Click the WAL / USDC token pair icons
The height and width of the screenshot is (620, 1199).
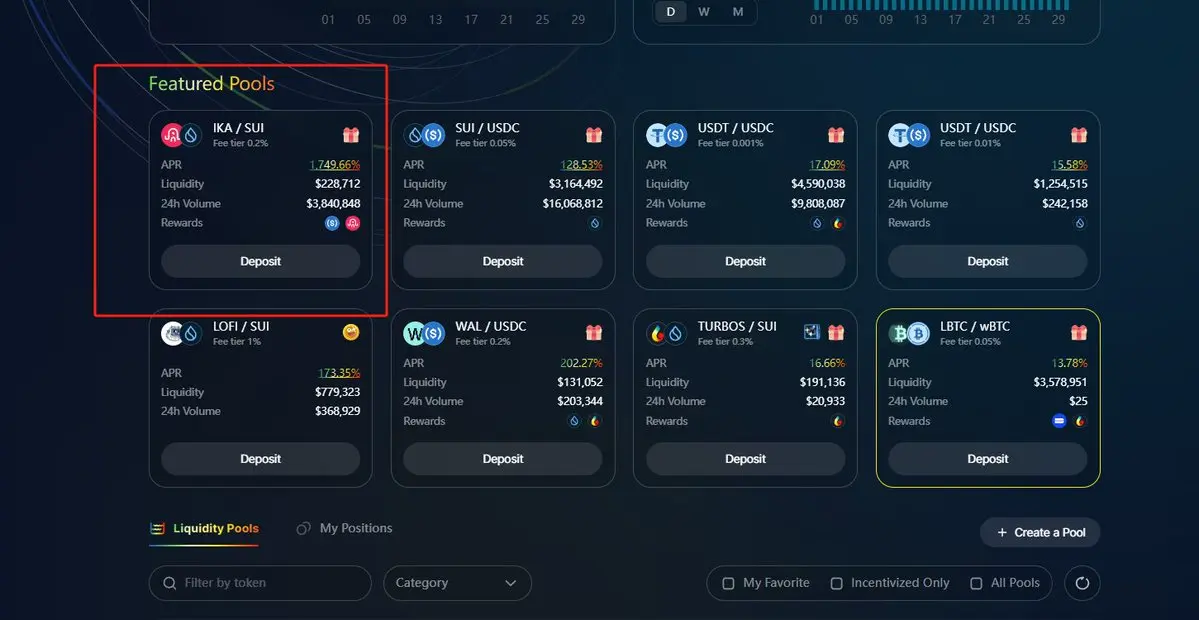pos(424,333)
